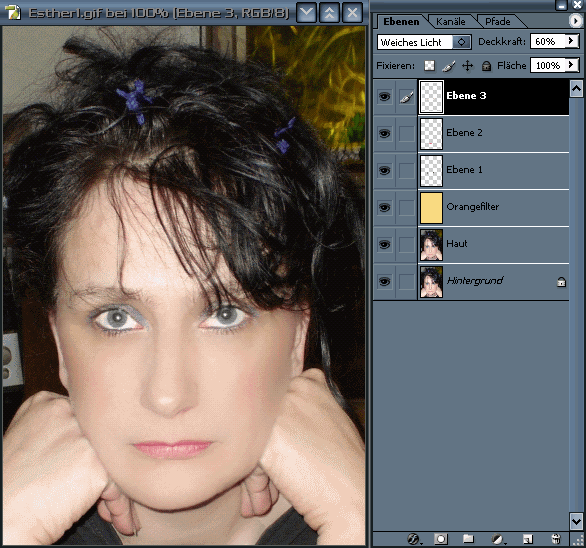Close the Esther1.gif document window

352,13
